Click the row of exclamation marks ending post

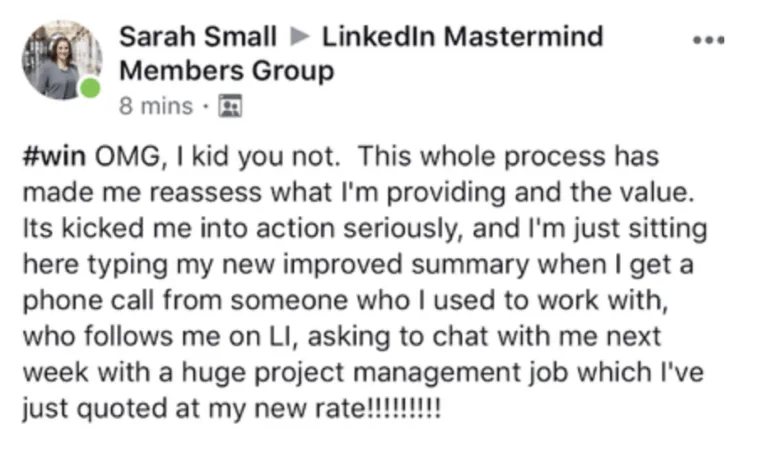pyautogui.click(x=404, y=408)
